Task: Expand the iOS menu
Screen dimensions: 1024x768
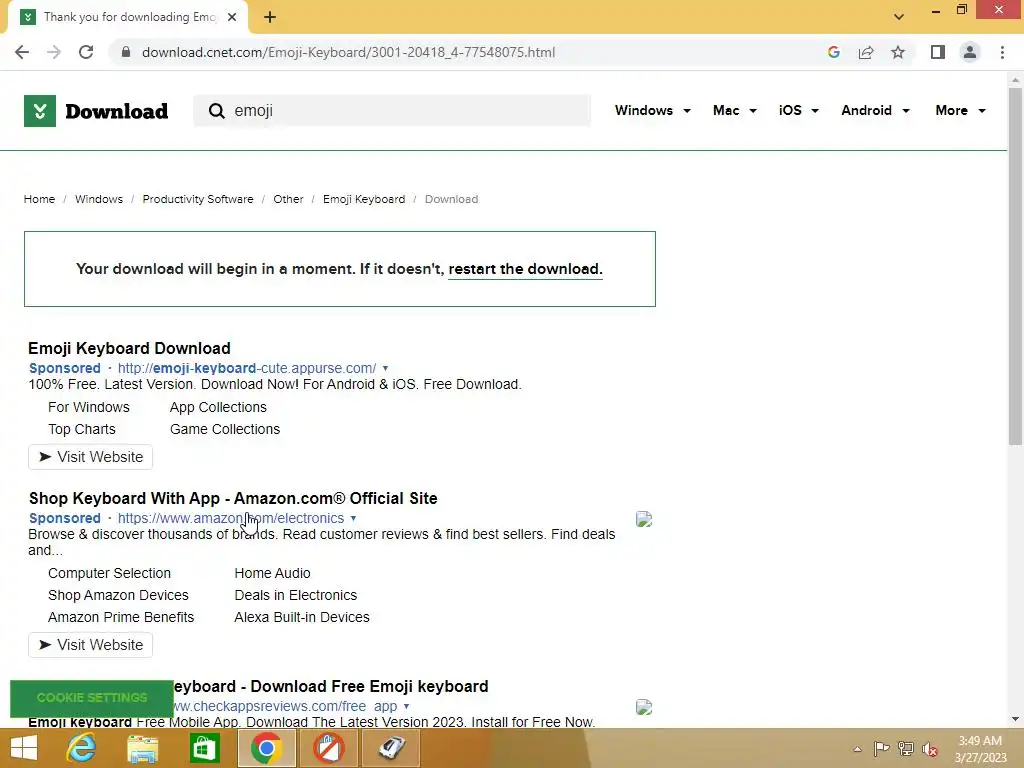Action: [x=798, y=110]
